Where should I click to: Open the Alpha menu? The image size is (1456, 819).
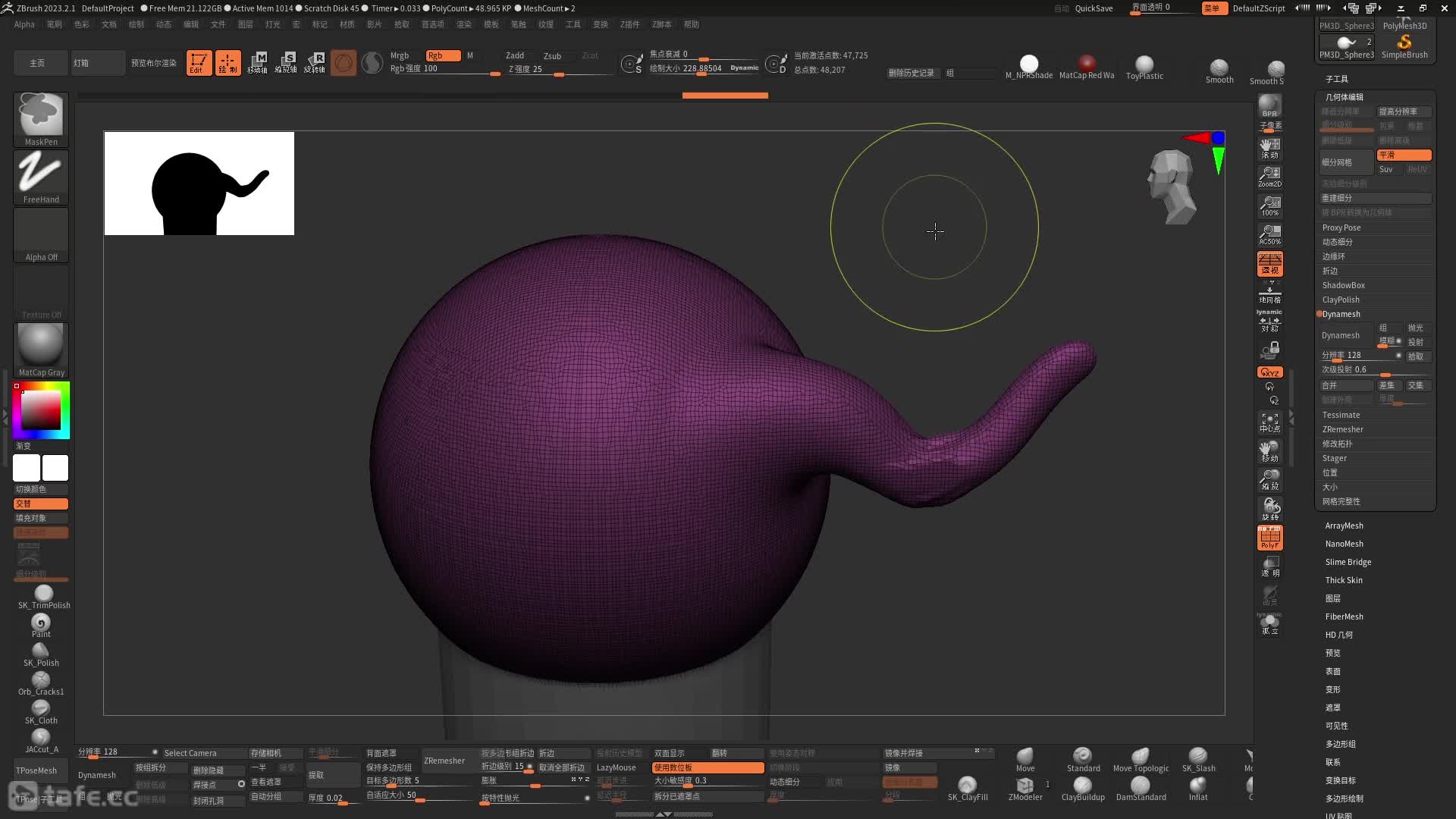click(x=24, y=24)
